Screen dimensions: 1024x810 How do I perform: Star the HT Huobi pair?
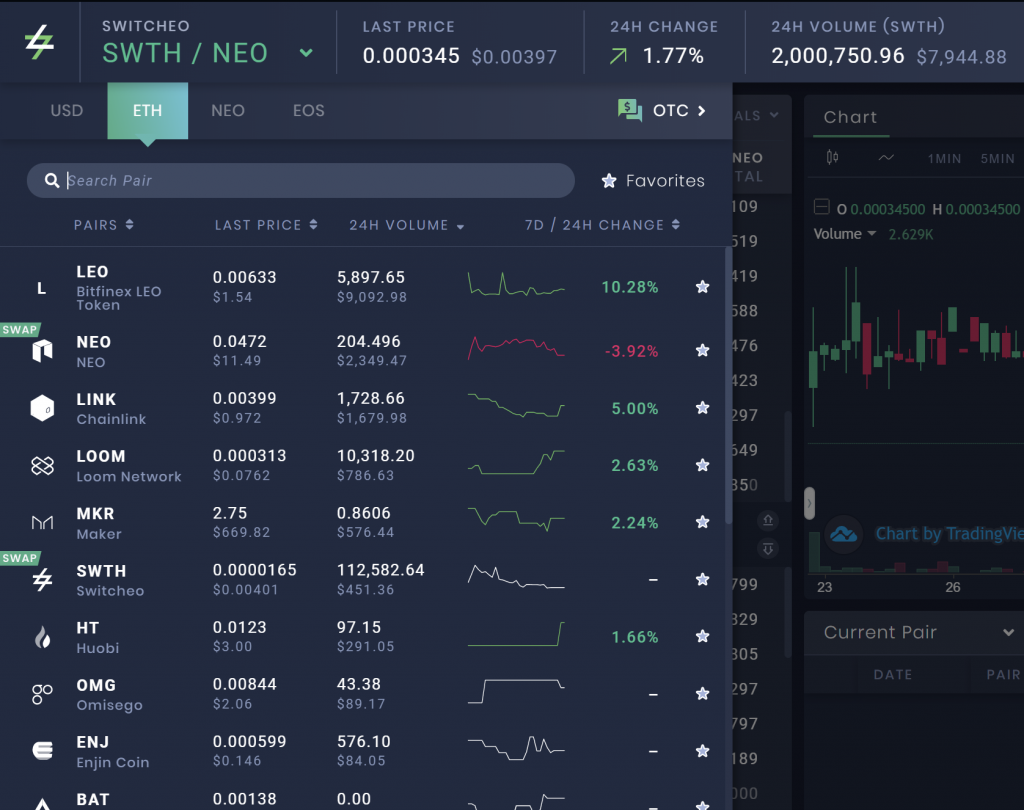(703, 636)
